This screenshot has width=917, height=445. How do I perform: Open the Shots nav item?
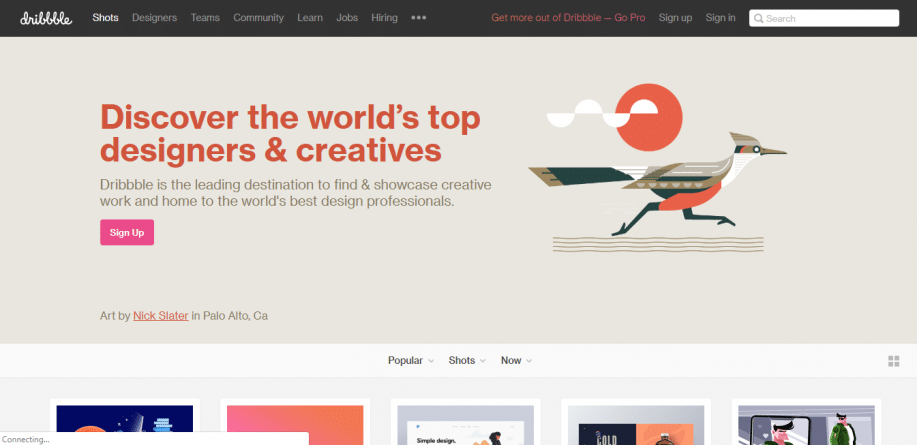pos(105,18)
